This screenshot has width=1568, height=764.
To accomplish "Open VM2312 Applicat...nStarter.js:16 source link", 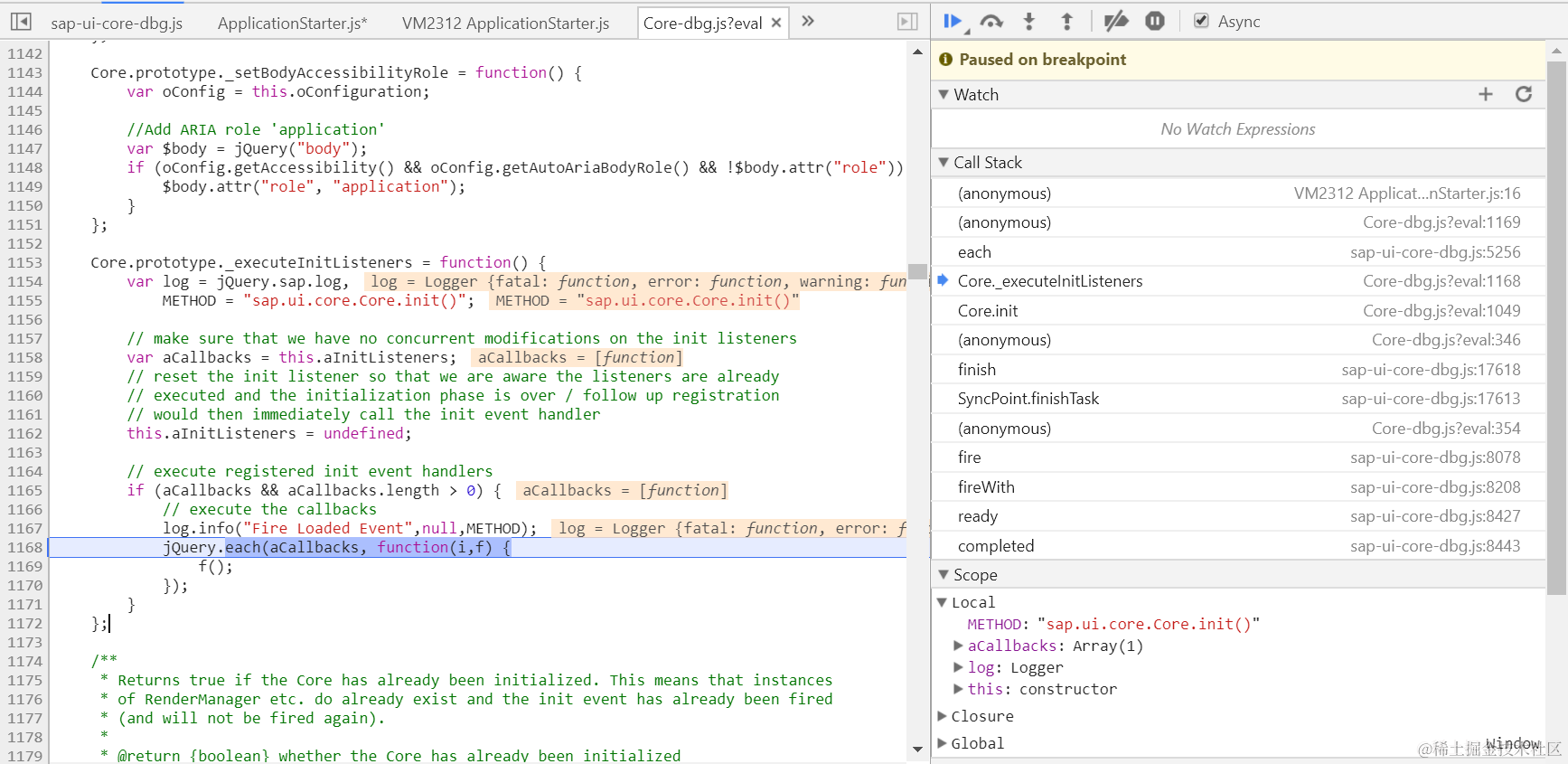I will (x=1407, y=193).
